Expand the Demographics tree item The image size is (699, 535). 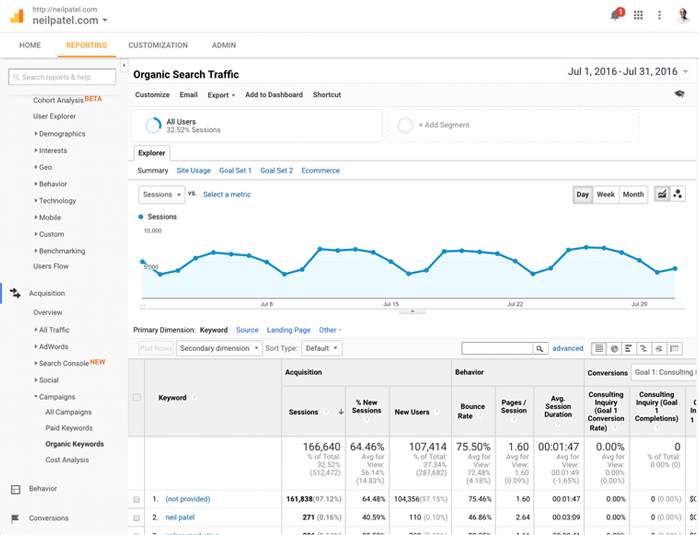(62, 134)
